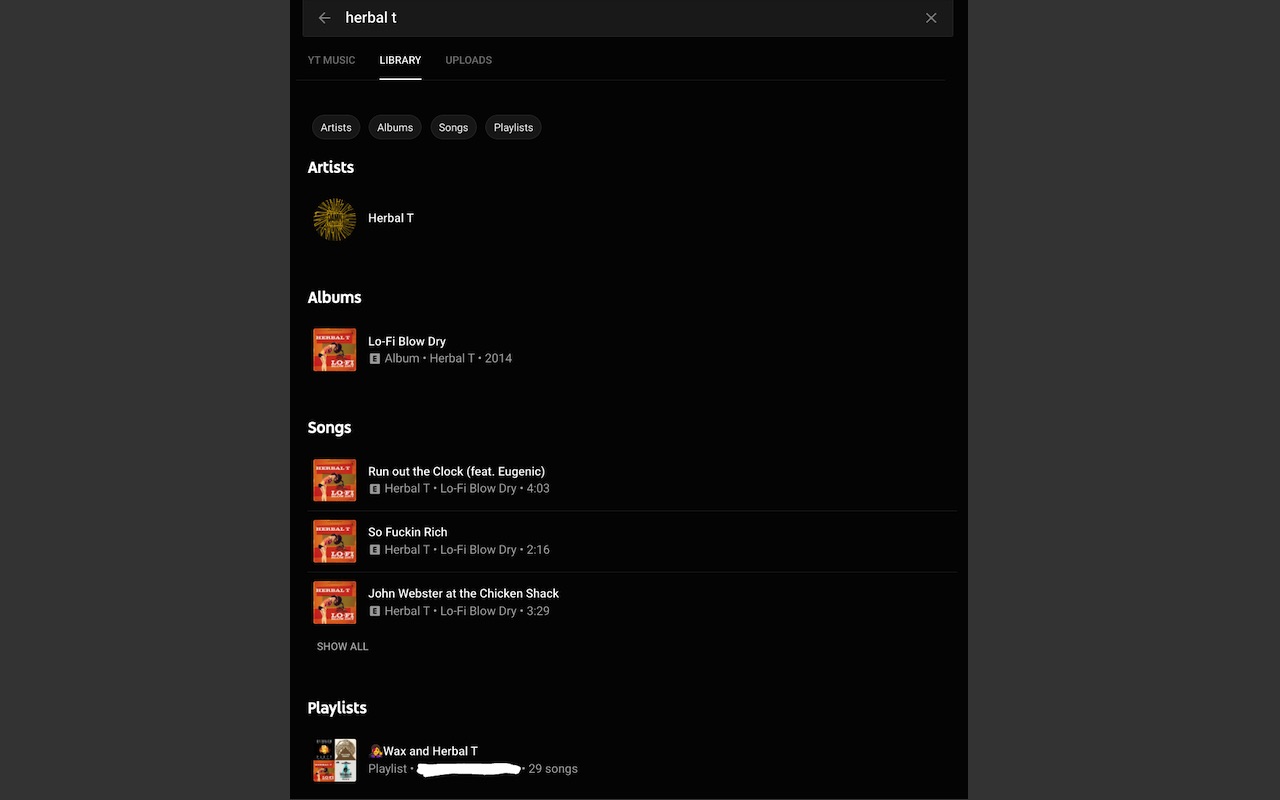Open the Herbal T artist name
Image resolution: width=1280 pixels, height=800 pixels.
pos(390,218)
